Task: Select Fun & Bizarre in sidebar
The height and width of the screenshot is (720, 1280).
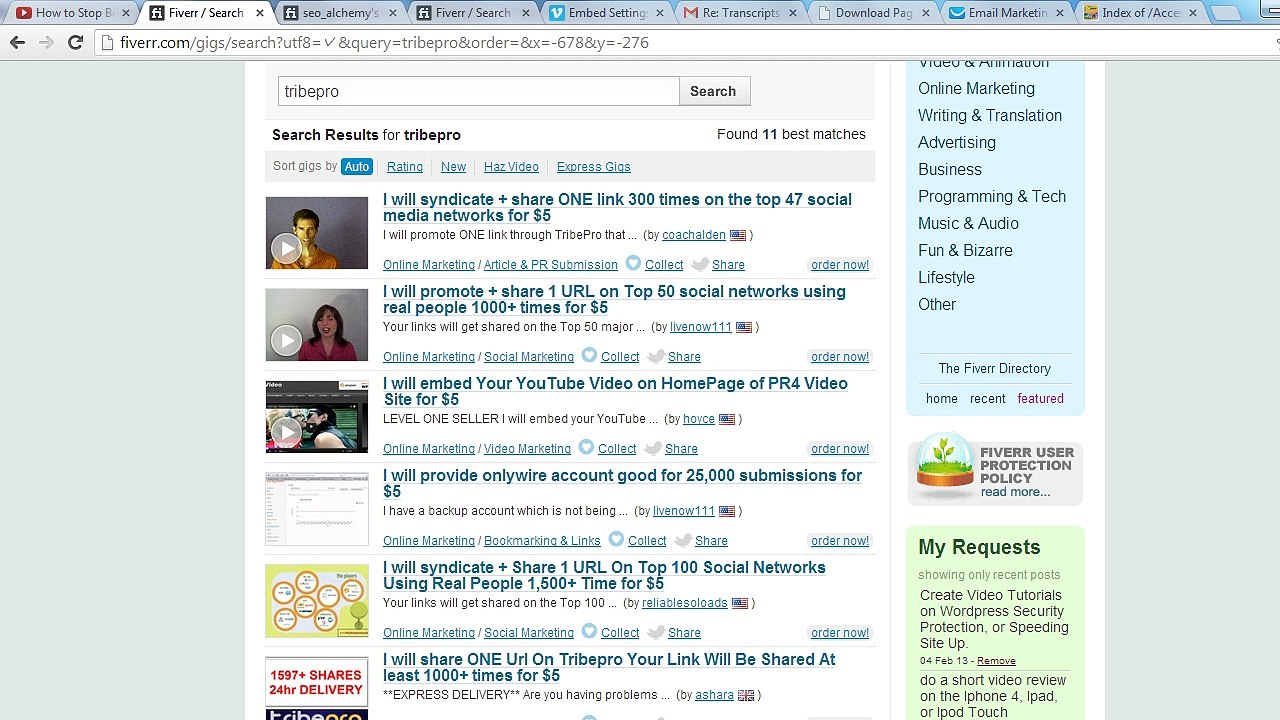Action: pyautogui.click(x=965, y=250)
